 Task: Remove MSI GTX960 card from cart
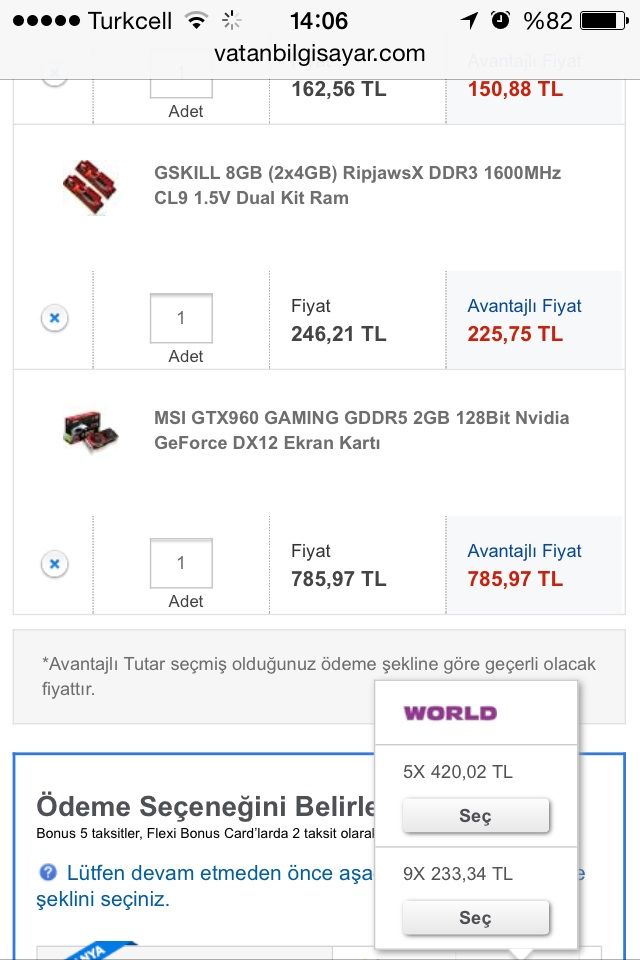pos(54,564)
